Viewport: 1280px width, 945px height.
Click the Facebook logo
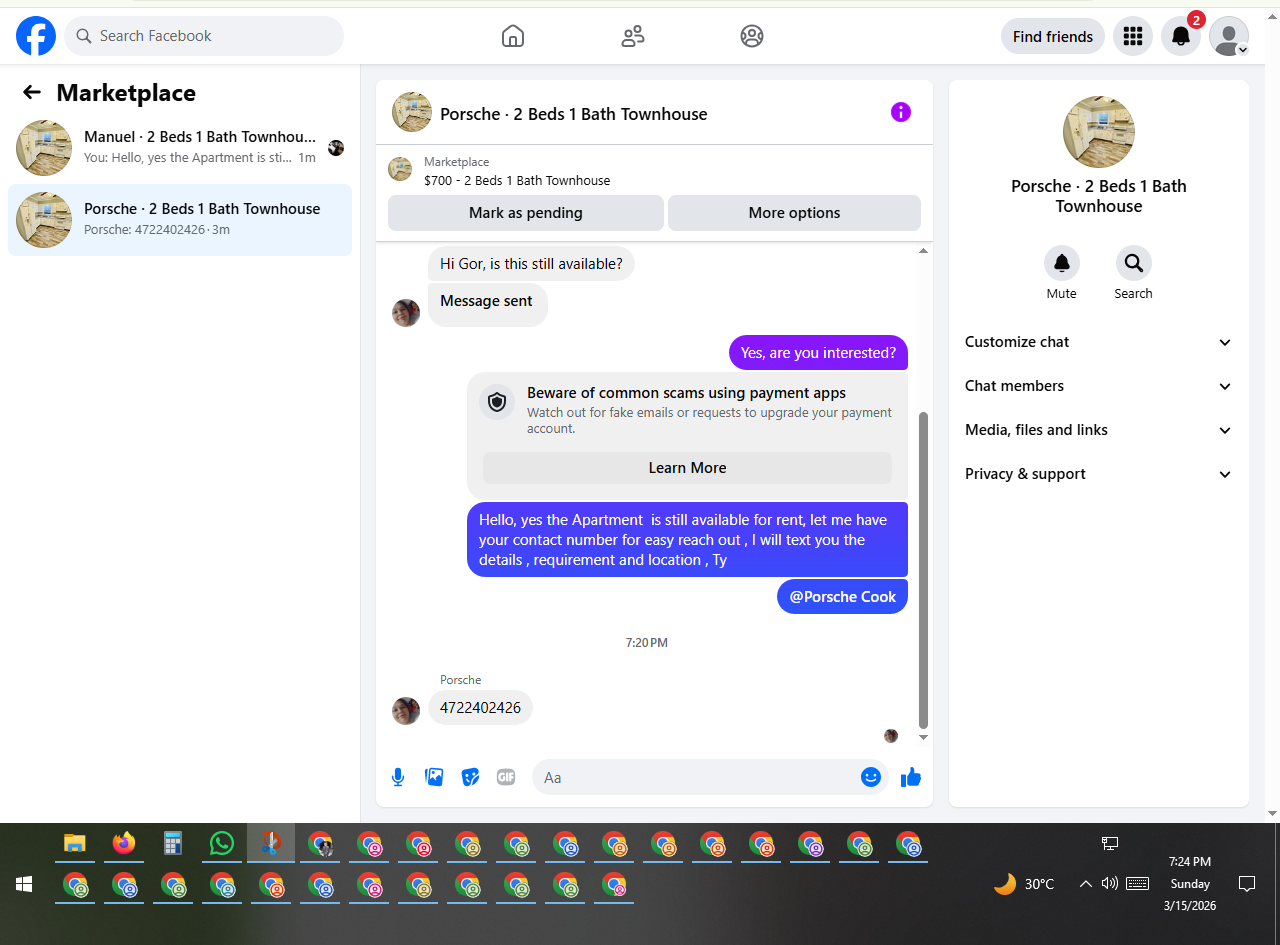coord(36,37)
